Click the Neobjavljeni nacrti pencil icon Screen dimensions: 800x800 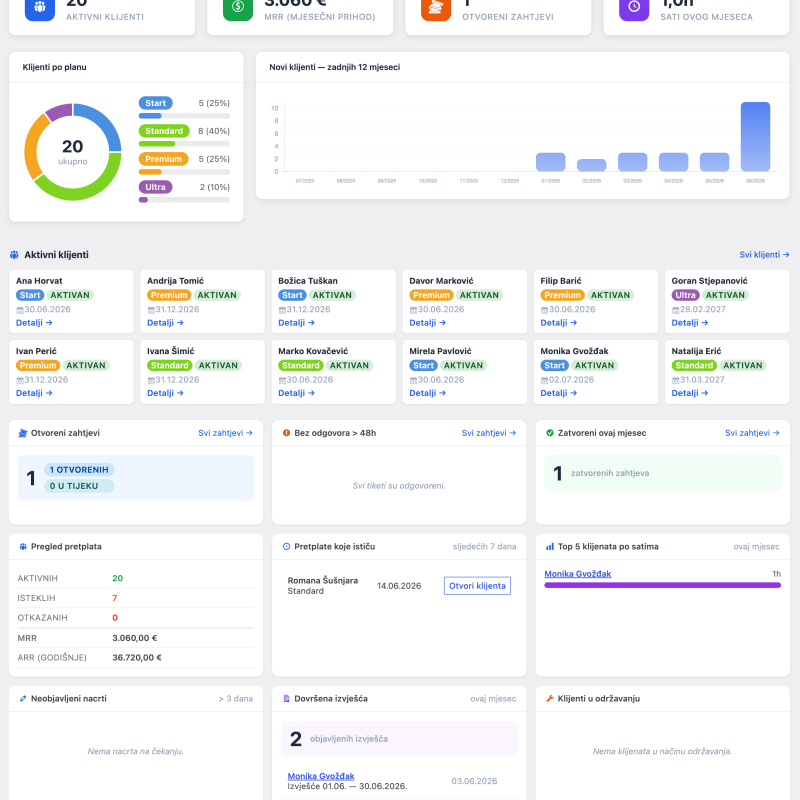pyautogui.click(x=23, y=699)
